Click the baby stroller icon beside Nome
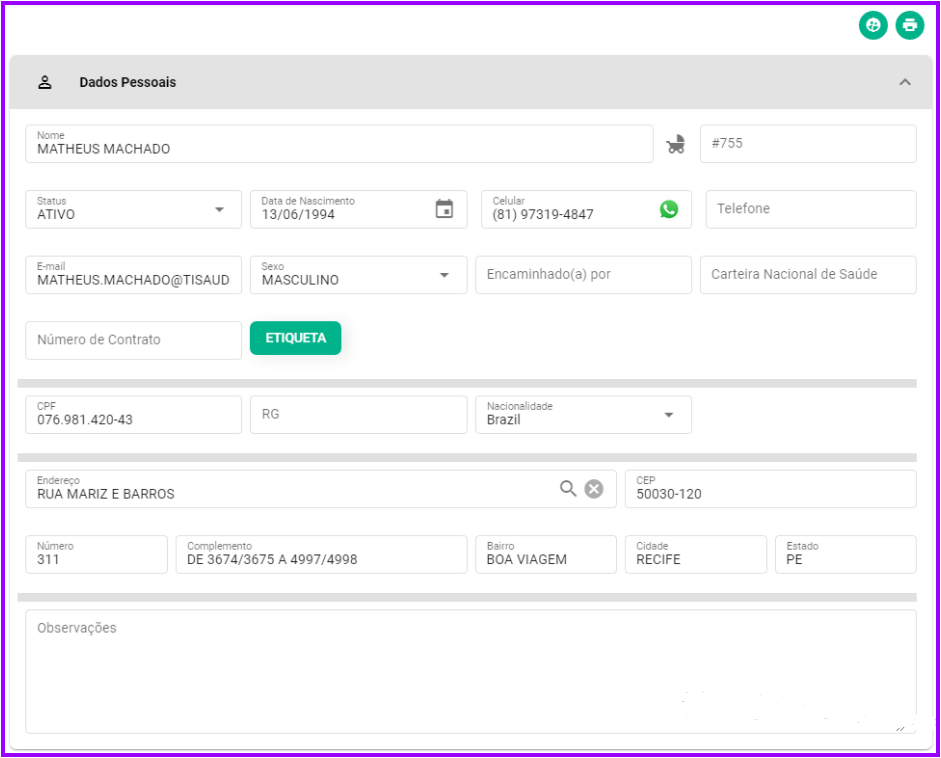This screenshot has height=758, width=941. tap(676, 144)
